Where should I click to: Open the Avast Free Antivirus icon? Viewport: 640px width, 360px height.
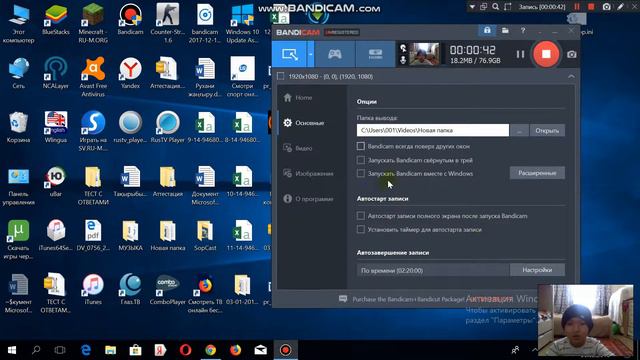tap(93, 77)
